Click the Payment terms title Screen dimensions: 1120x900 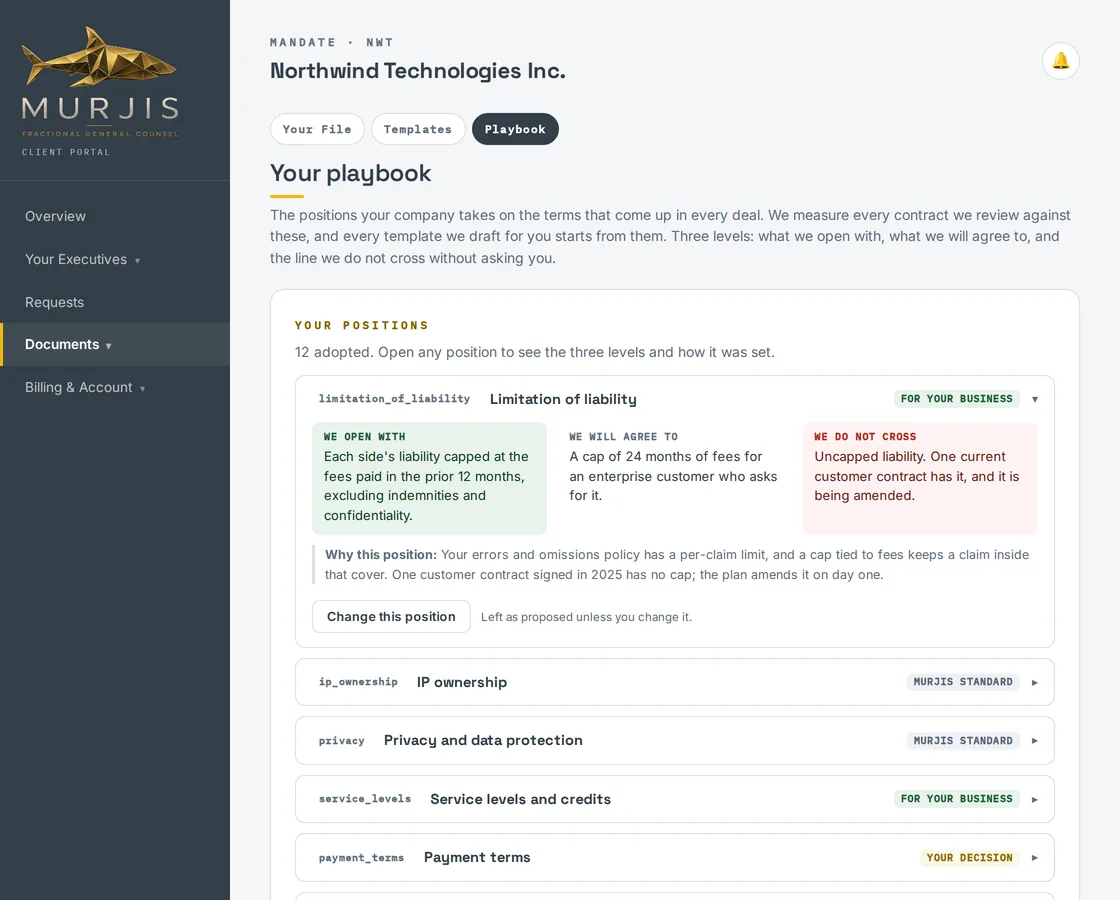[477, 857]
